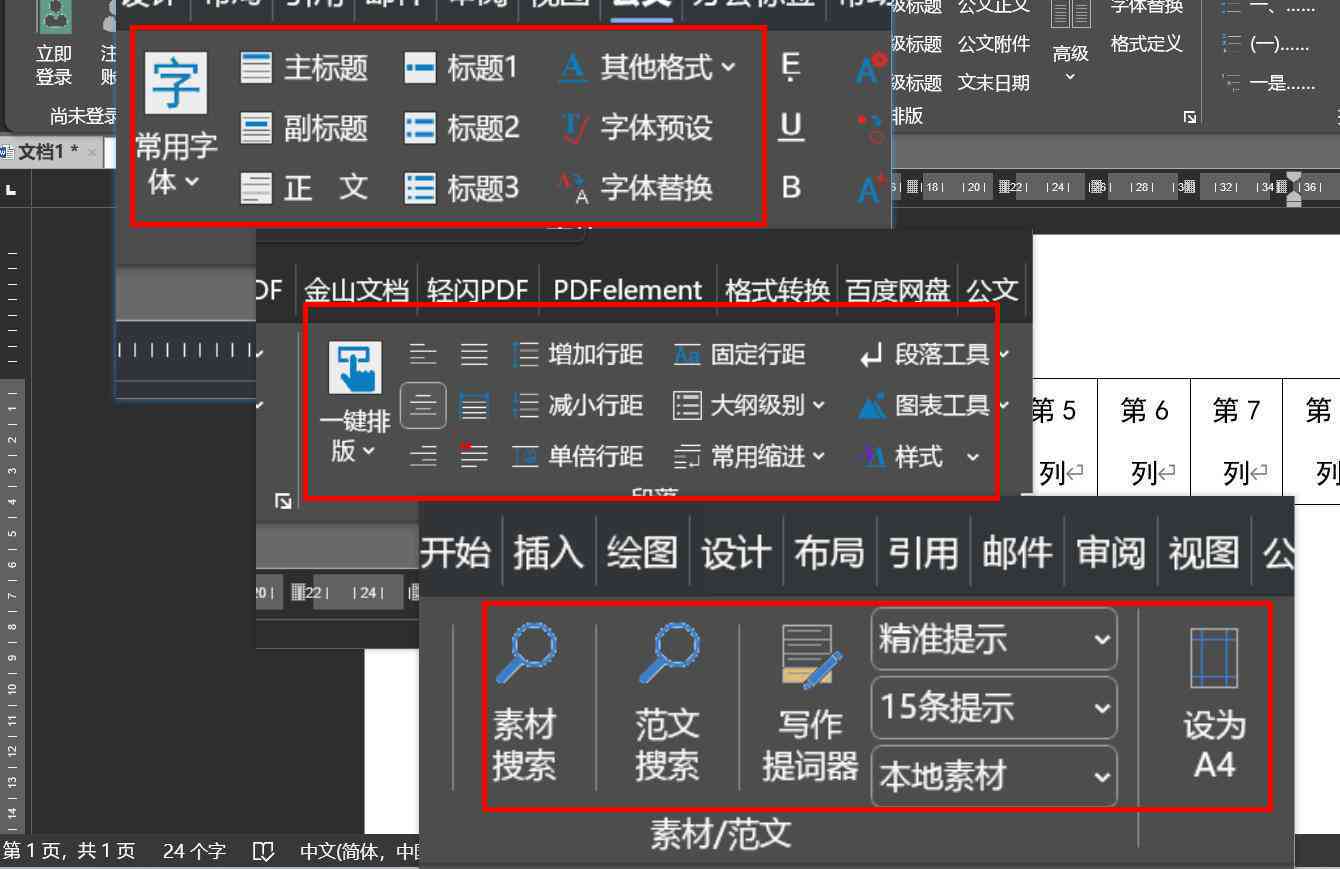Open the 本地素材 combo box

coord(994,776)
